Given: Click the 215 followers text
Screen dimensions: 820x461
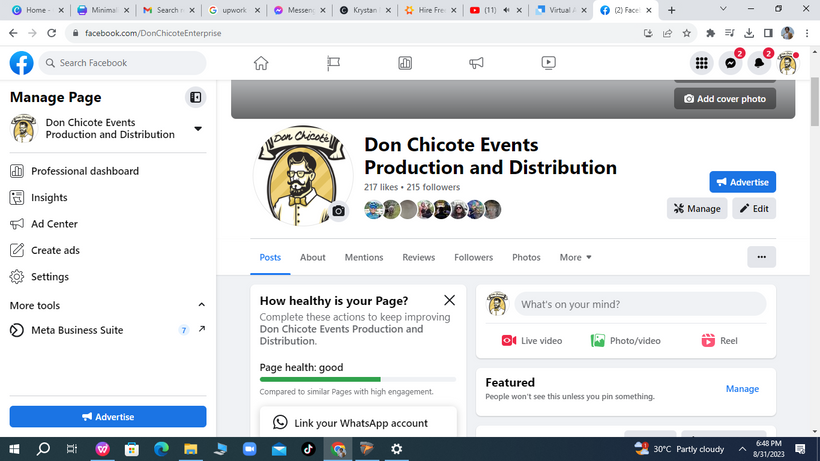Looking at the screenshot, I should point(433,187).
